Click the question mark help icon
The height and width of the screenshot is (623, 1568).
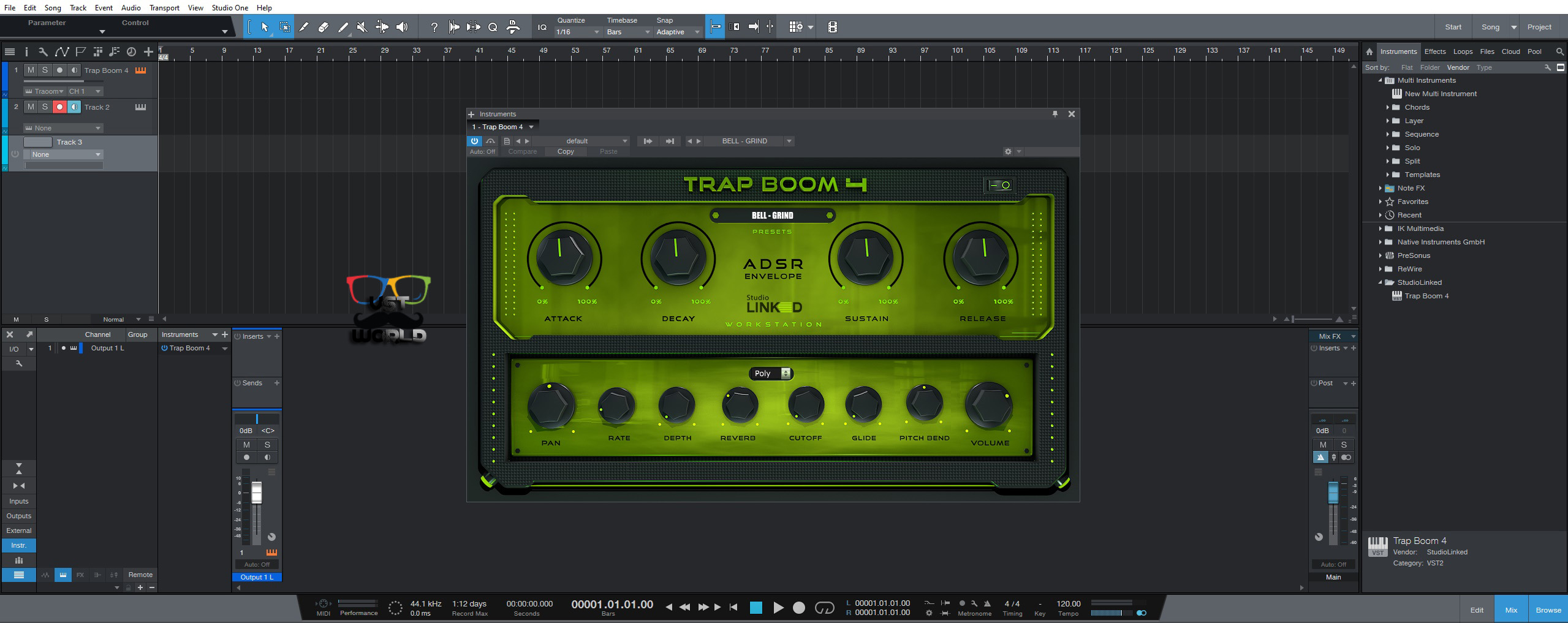coord(434,27)
